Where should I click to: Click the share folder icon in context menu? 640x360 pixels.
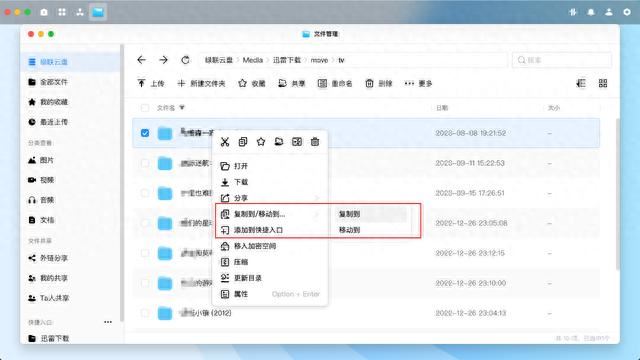coord(279,142)
